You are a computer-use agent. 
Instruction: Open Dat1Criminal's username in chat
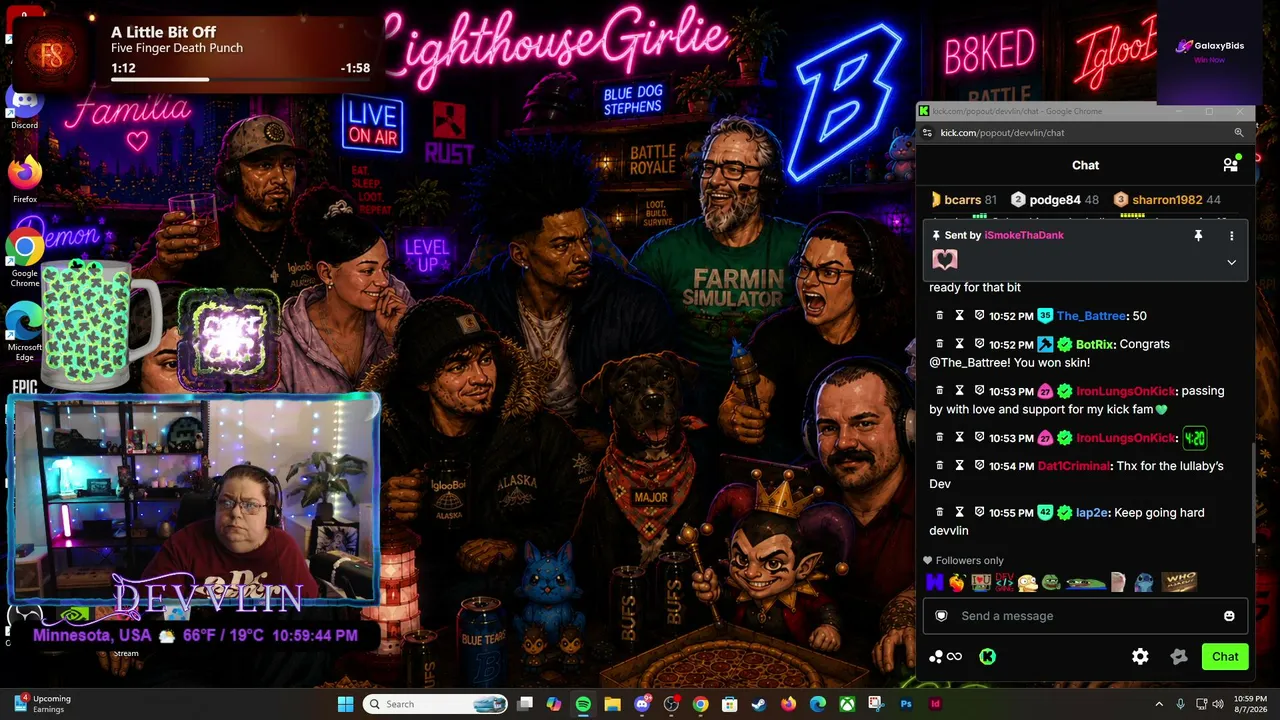[x=1074, y=466]
